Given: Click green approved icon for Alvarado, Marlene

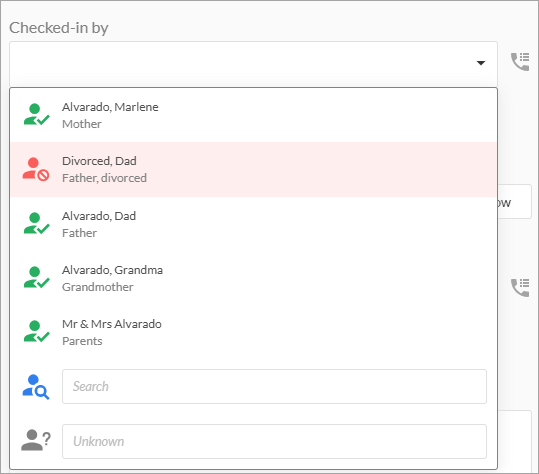Looking at the screenshot, I should pos(36,114).
